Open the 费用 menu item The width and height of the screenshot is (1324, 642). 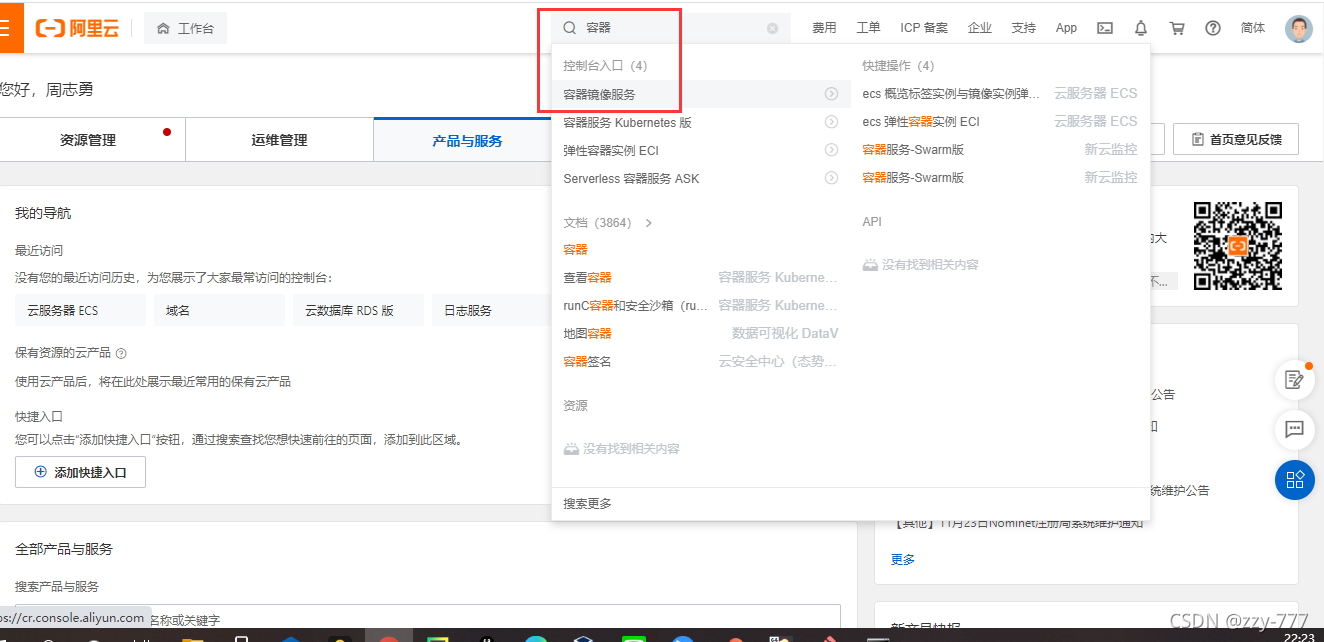tap(825, 28)
